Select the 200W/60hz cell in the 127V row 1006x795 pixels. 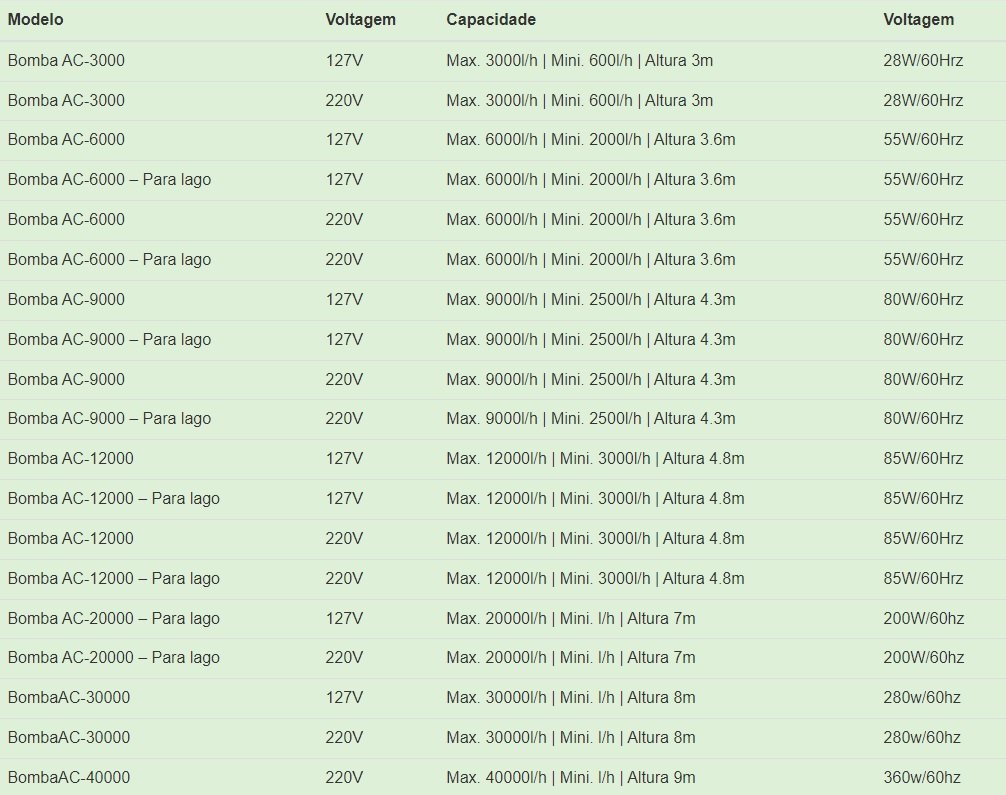(x=923, y=618)
